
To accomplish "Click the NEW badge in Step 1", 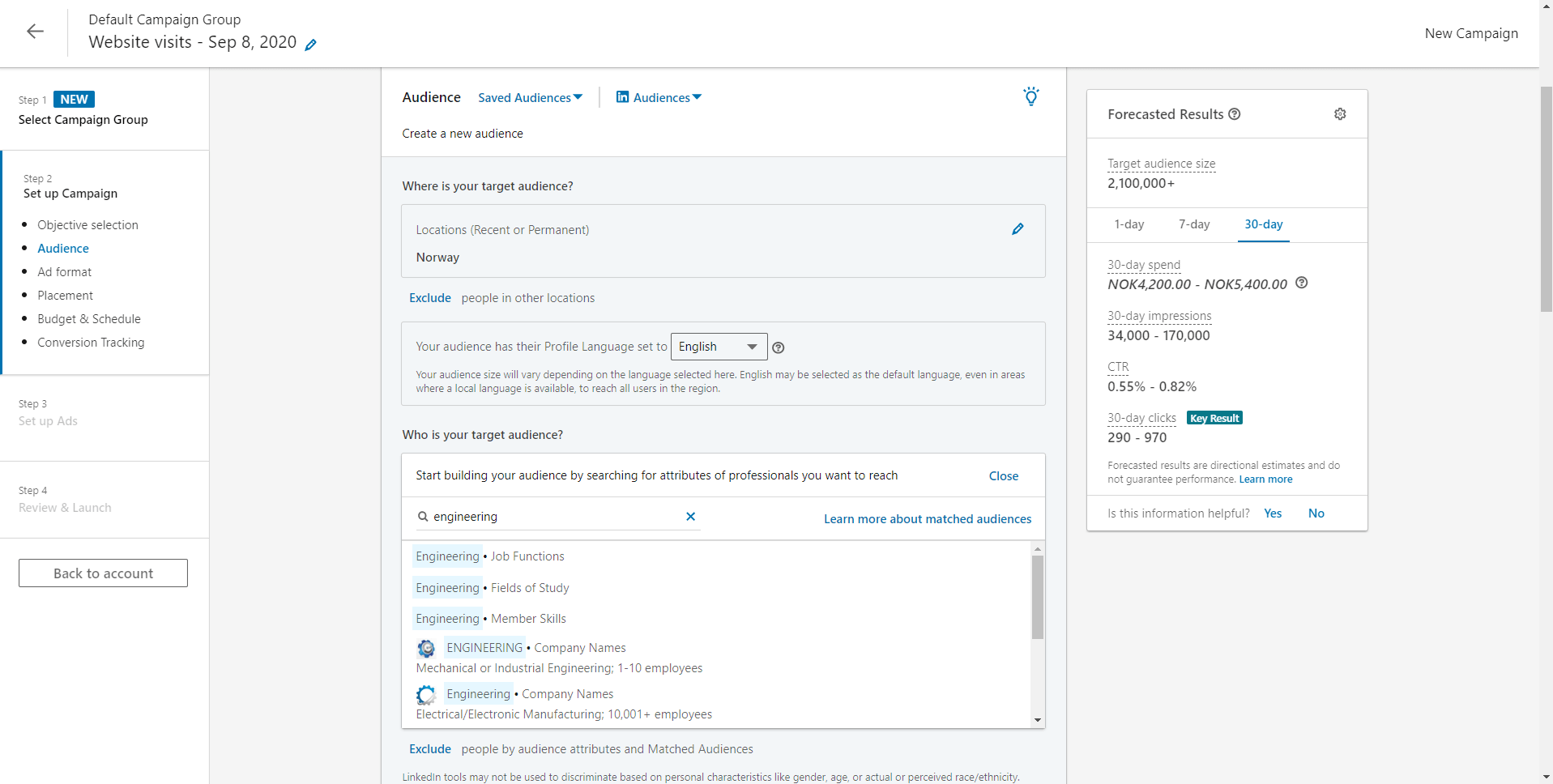I will click(74, 100).
